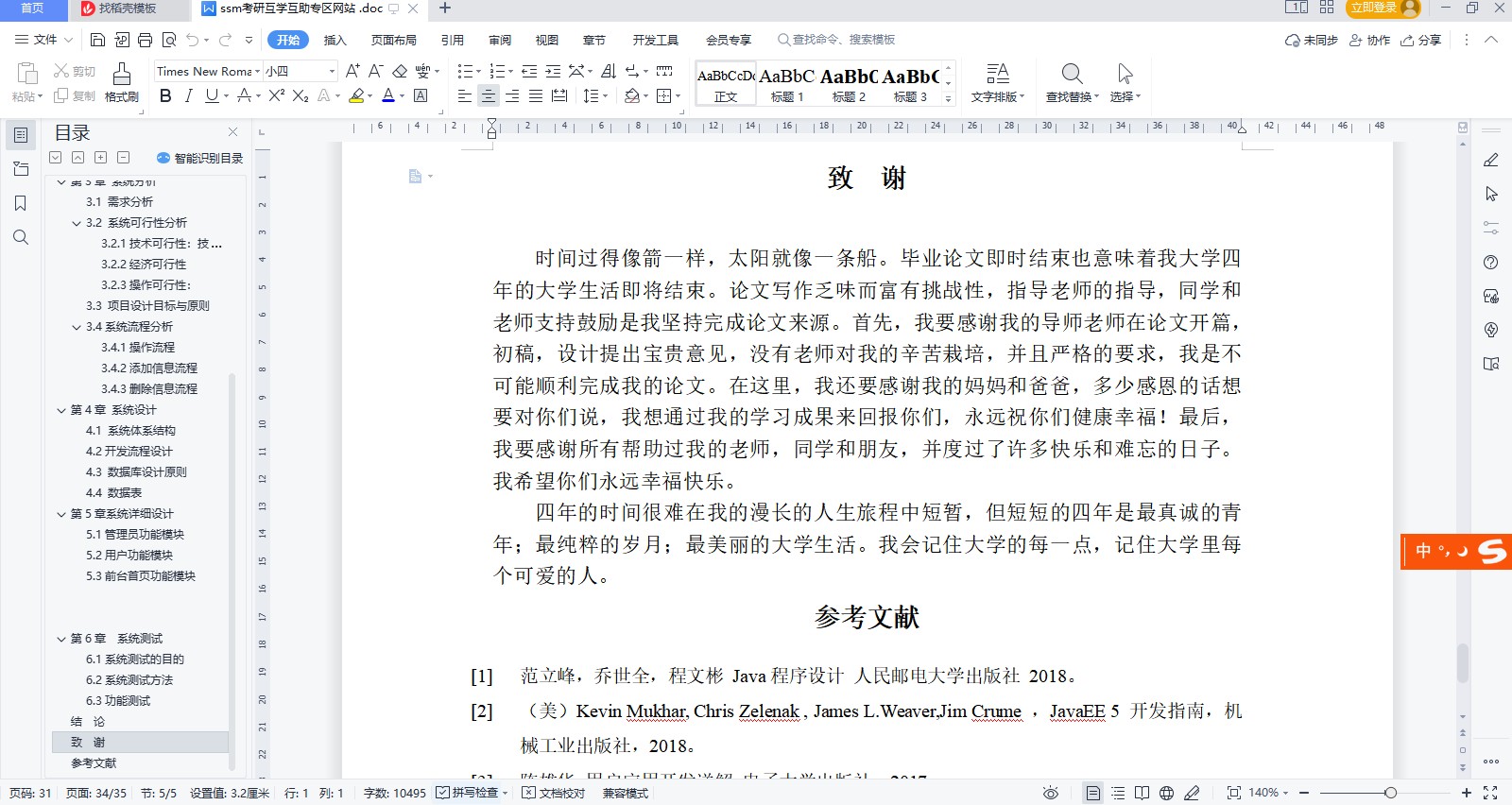
Task: Apply superscript formatting
Action: (276, 95)
